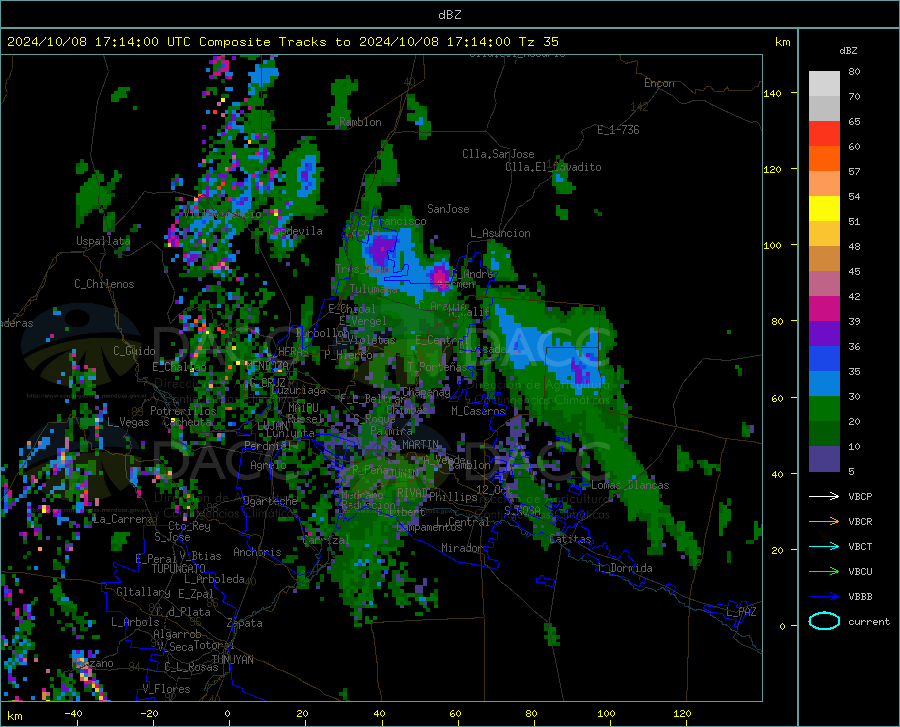The image size is (900, 727).
Task: Click the green VBCU arrow in legend
Action: (x=824, y=571)
